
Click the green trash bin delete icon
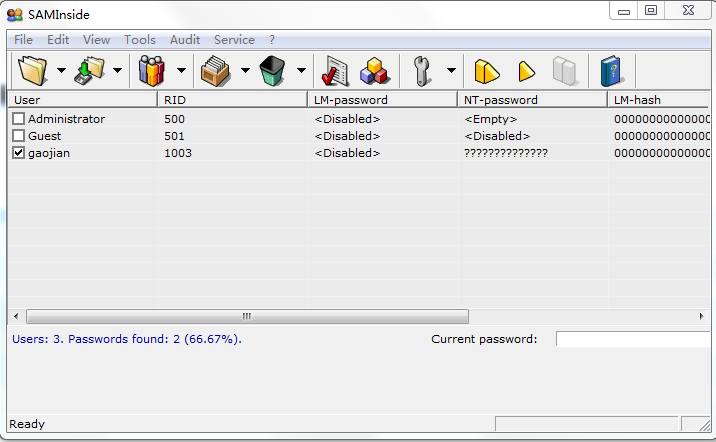pos(273,71)
